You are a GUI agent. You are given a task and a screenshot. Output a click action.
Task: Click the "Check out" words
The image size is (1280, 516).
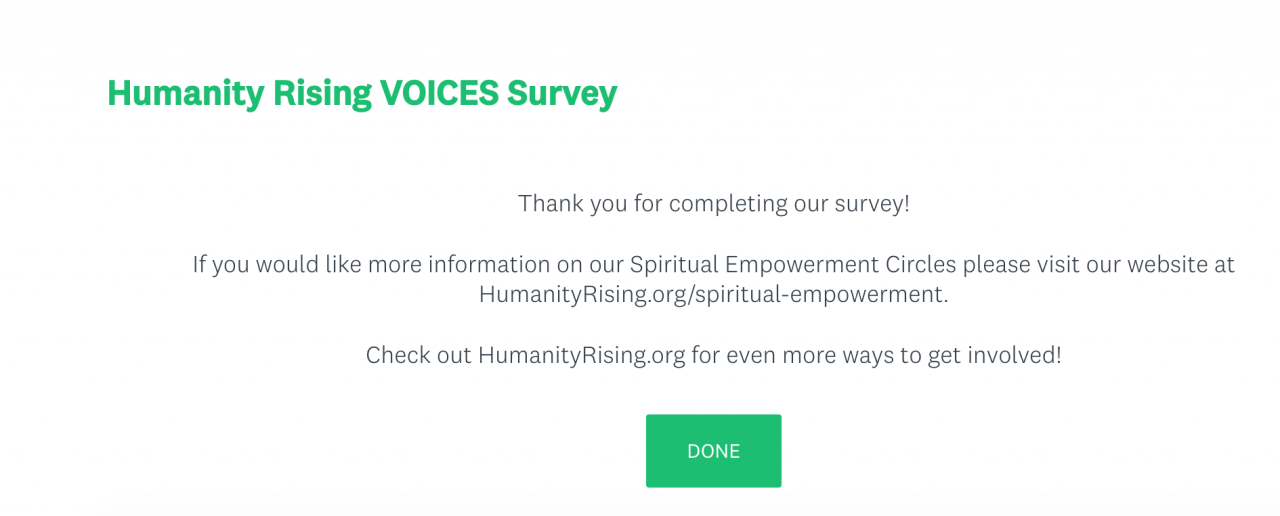click(418, 355)
